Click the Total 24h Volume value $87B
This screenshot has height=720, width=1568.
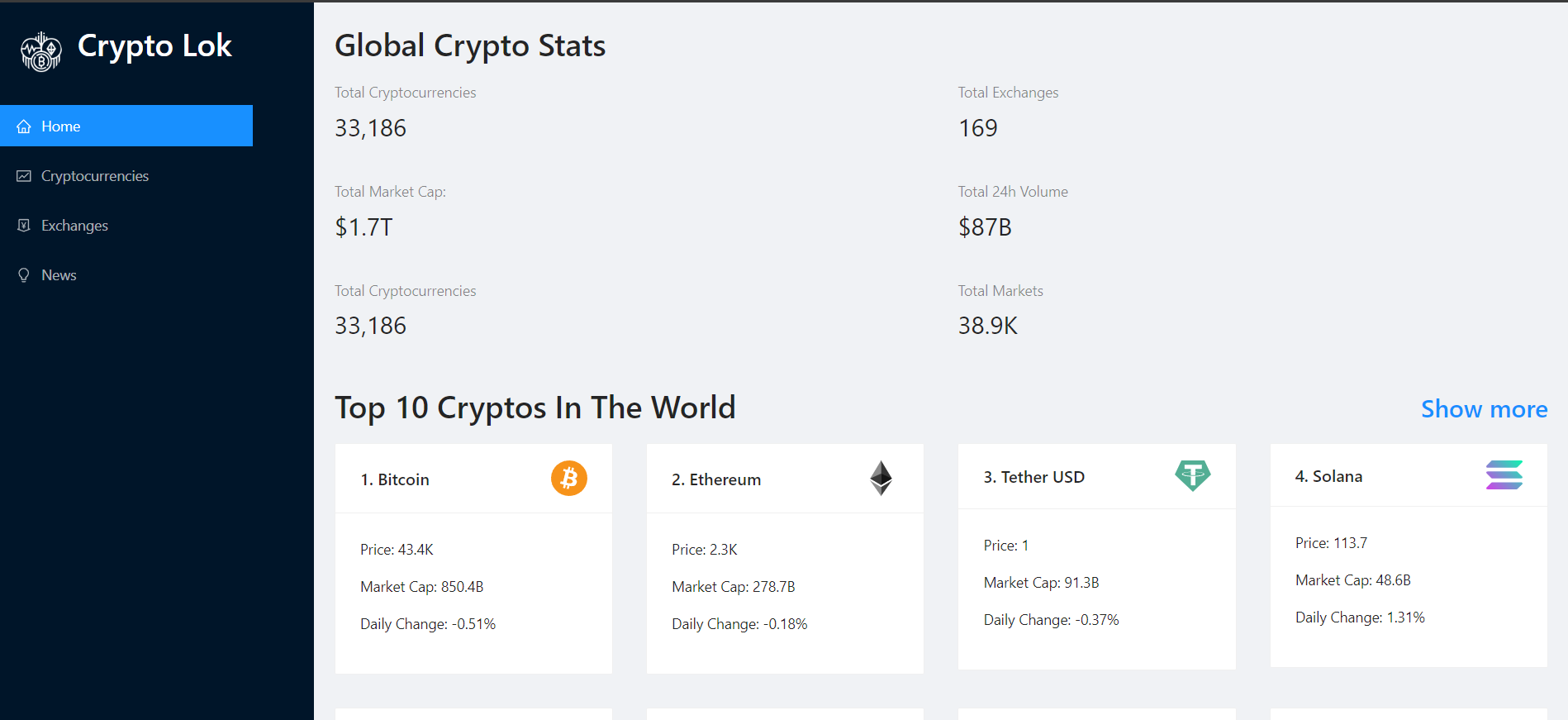pyautogui.click(x=985, y=227)
